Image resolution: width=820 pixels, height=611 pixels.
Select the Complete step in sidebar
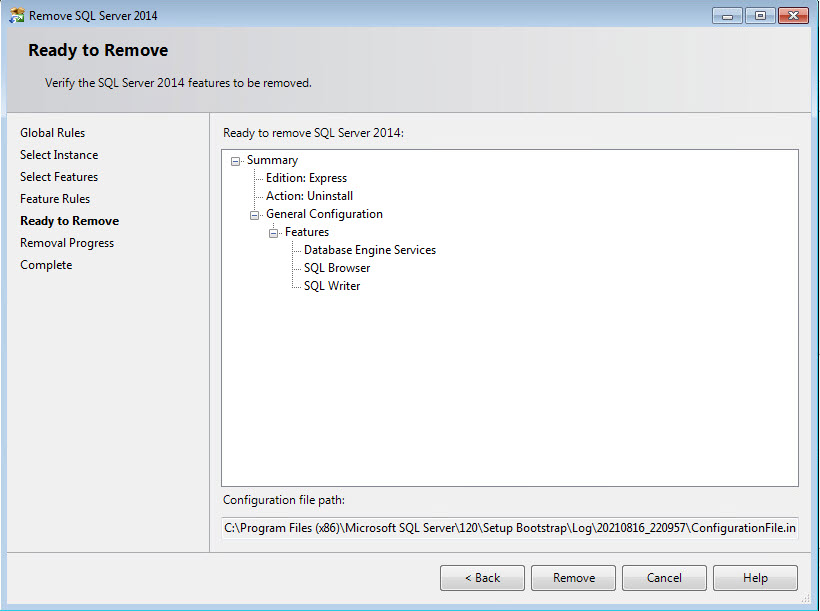(x=46, y=265)
